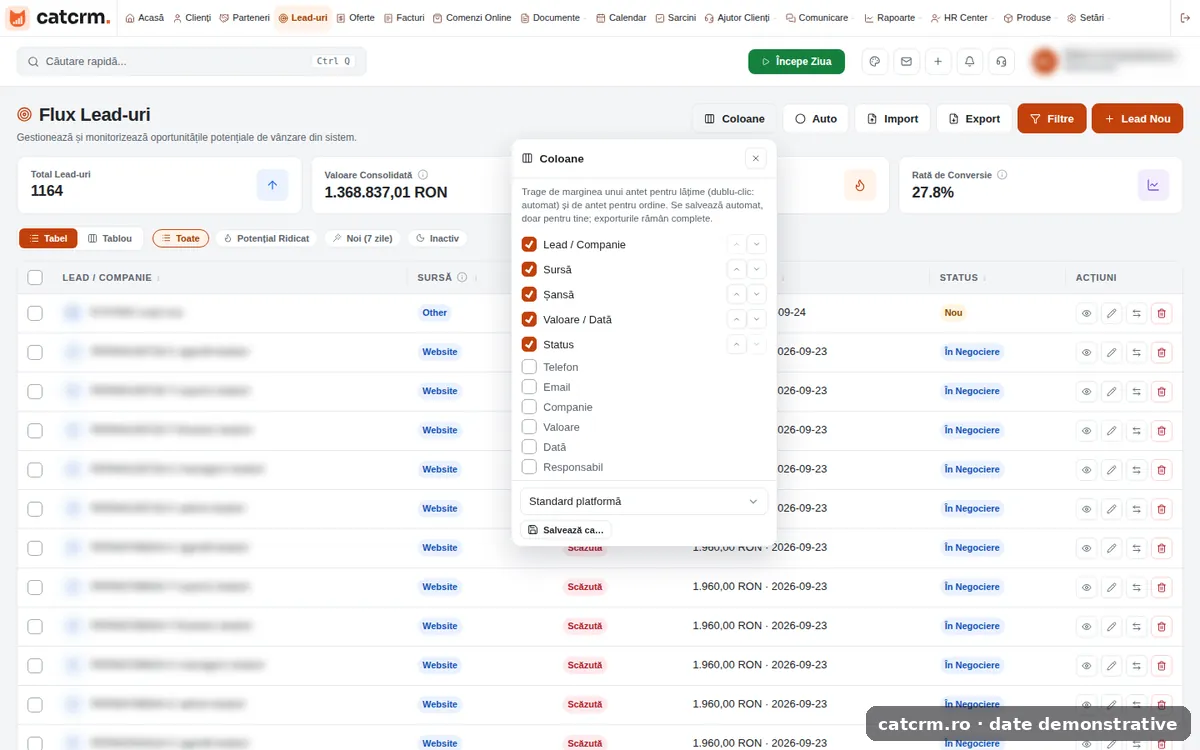Open the Setări menu

(x=1086, y=18)
